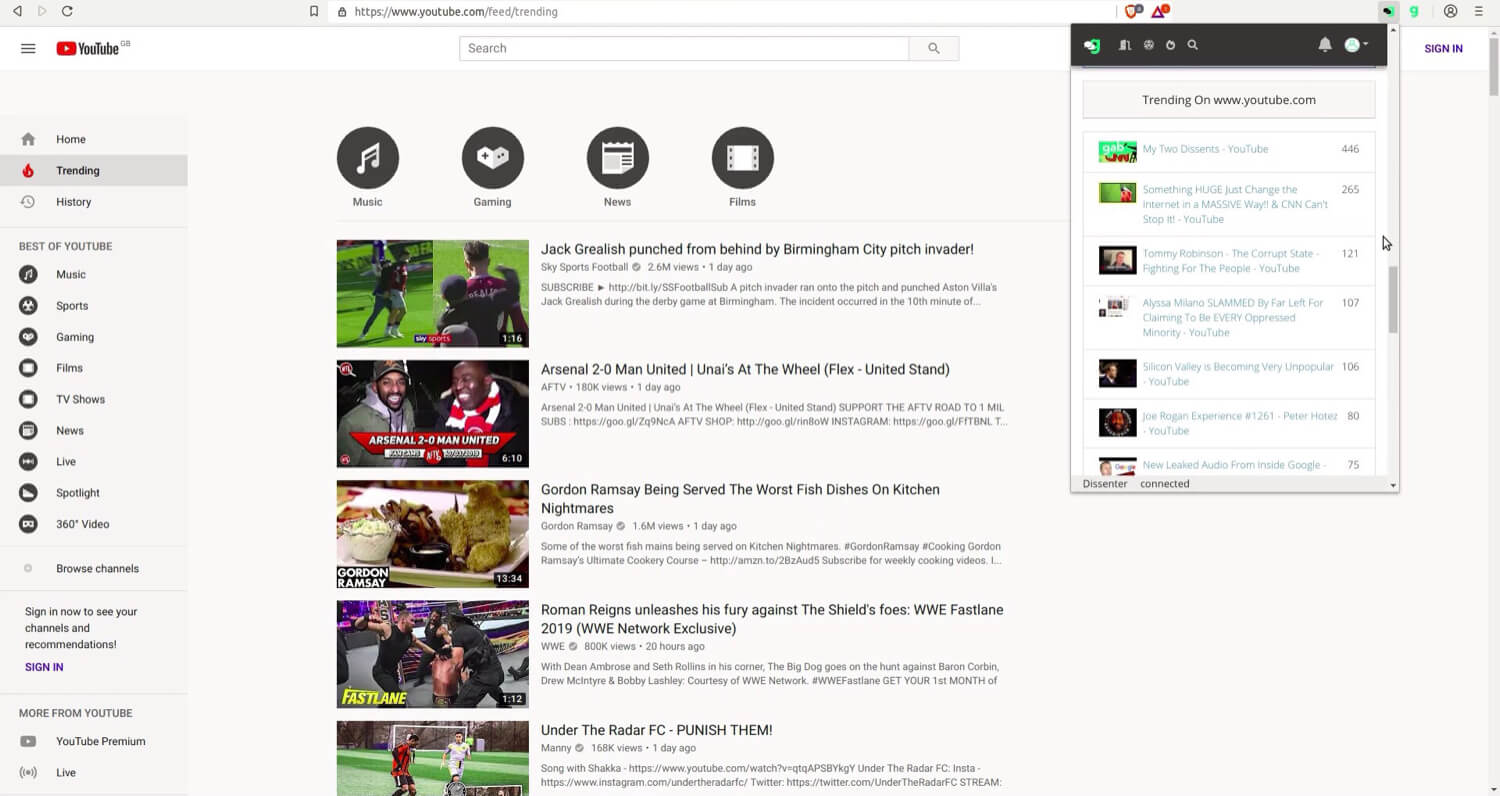Open Sports under Best of YouTube
Screen dimensions: 1500x796
point(93,305)
